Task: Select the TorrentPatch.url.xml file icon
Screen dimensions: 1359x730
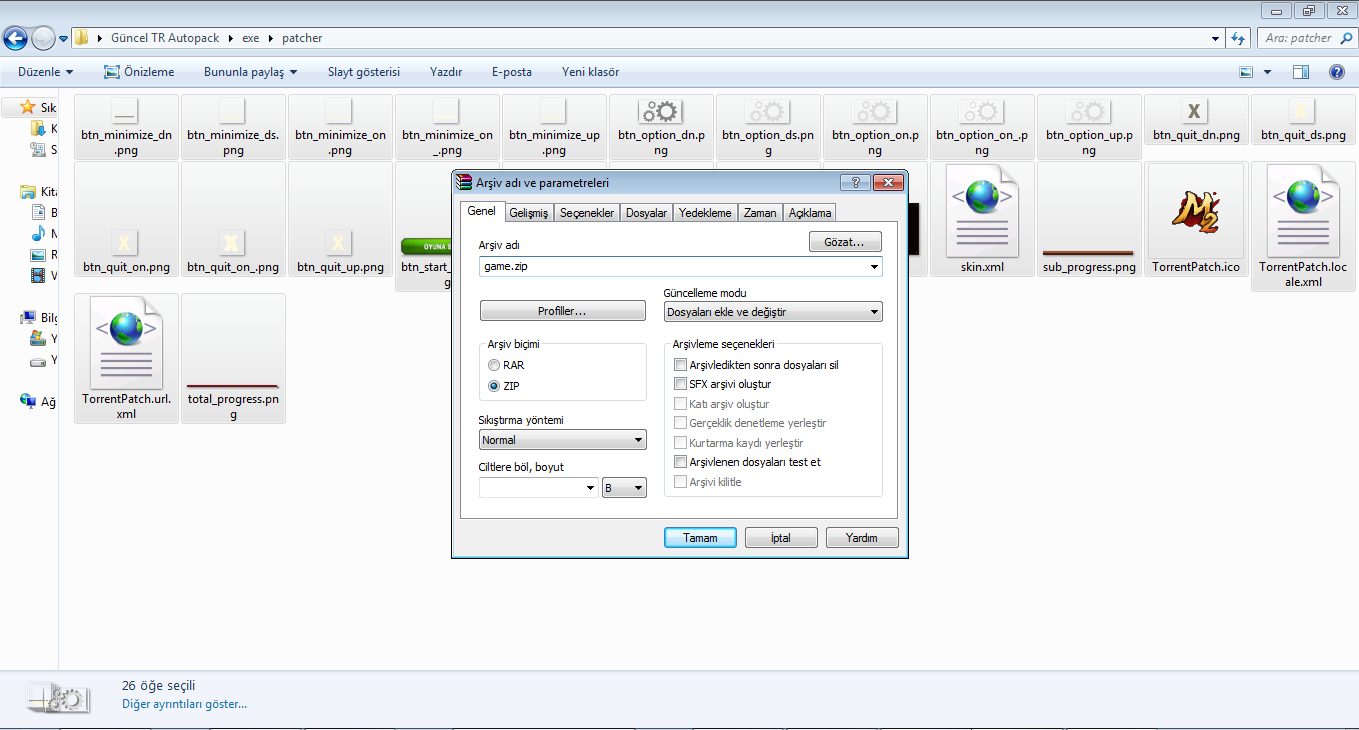Action: [126, 343]
